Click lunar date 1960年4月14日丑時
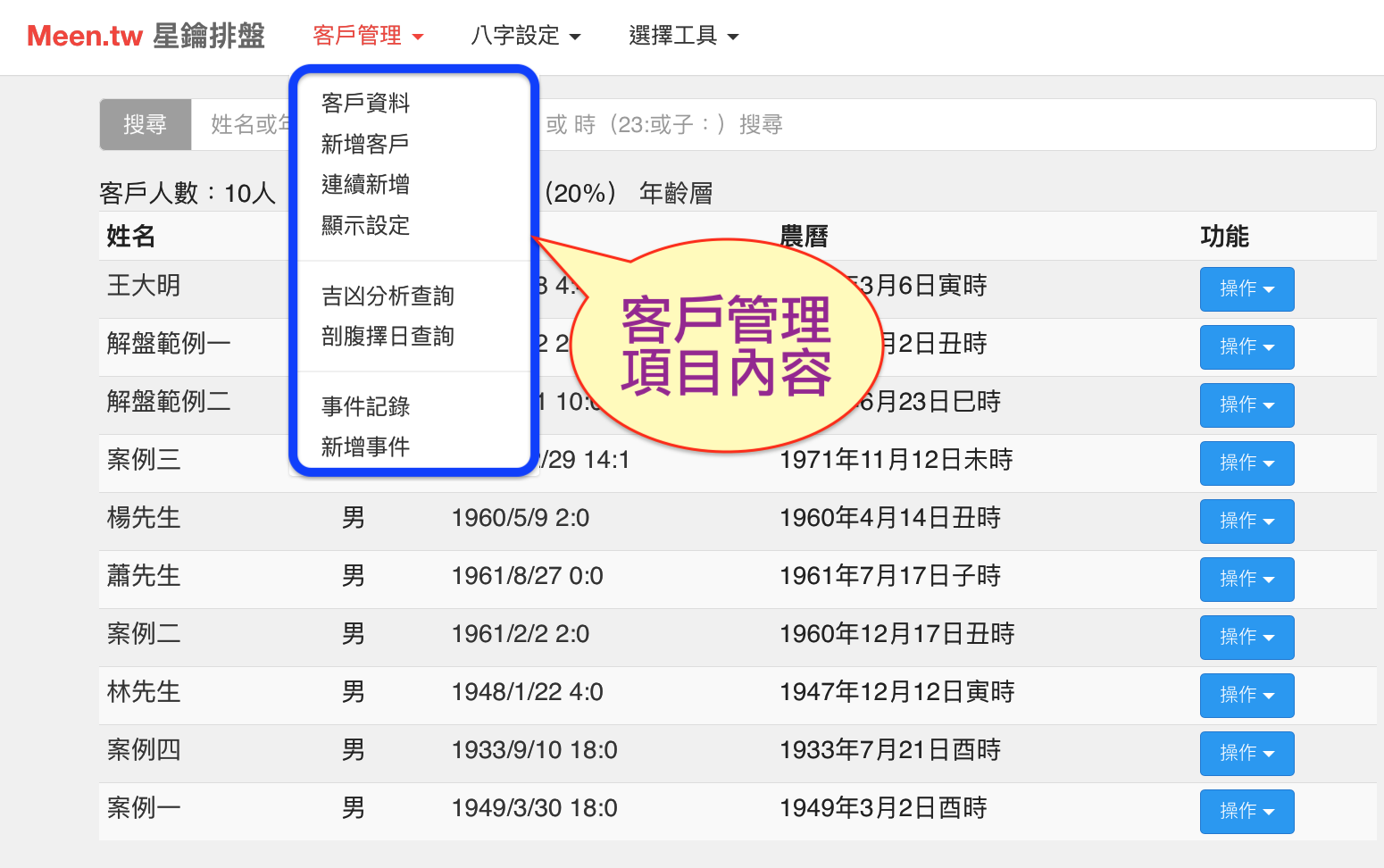The image size is (1384, 868). [890, 518]
